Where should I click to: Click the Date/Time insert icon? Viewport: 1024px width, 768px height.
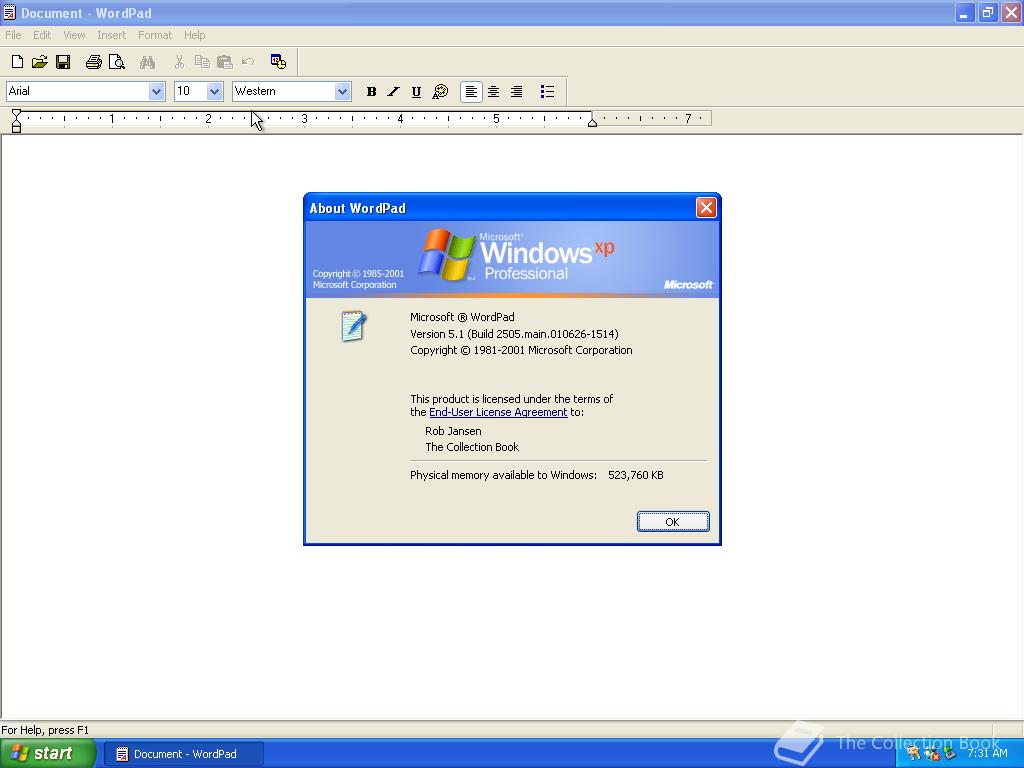coord(278,62)
